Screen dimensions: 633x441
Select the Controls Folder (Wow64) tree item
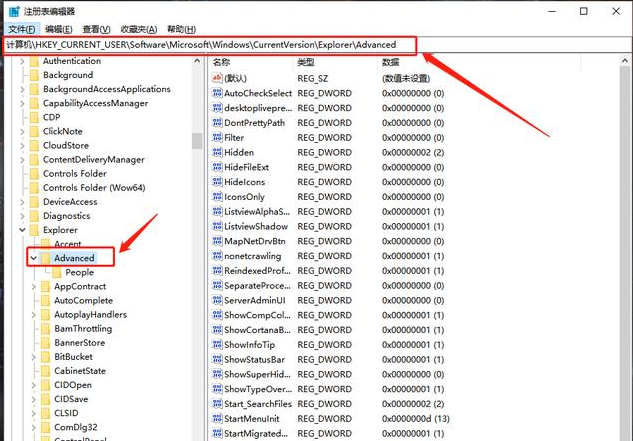94,188
